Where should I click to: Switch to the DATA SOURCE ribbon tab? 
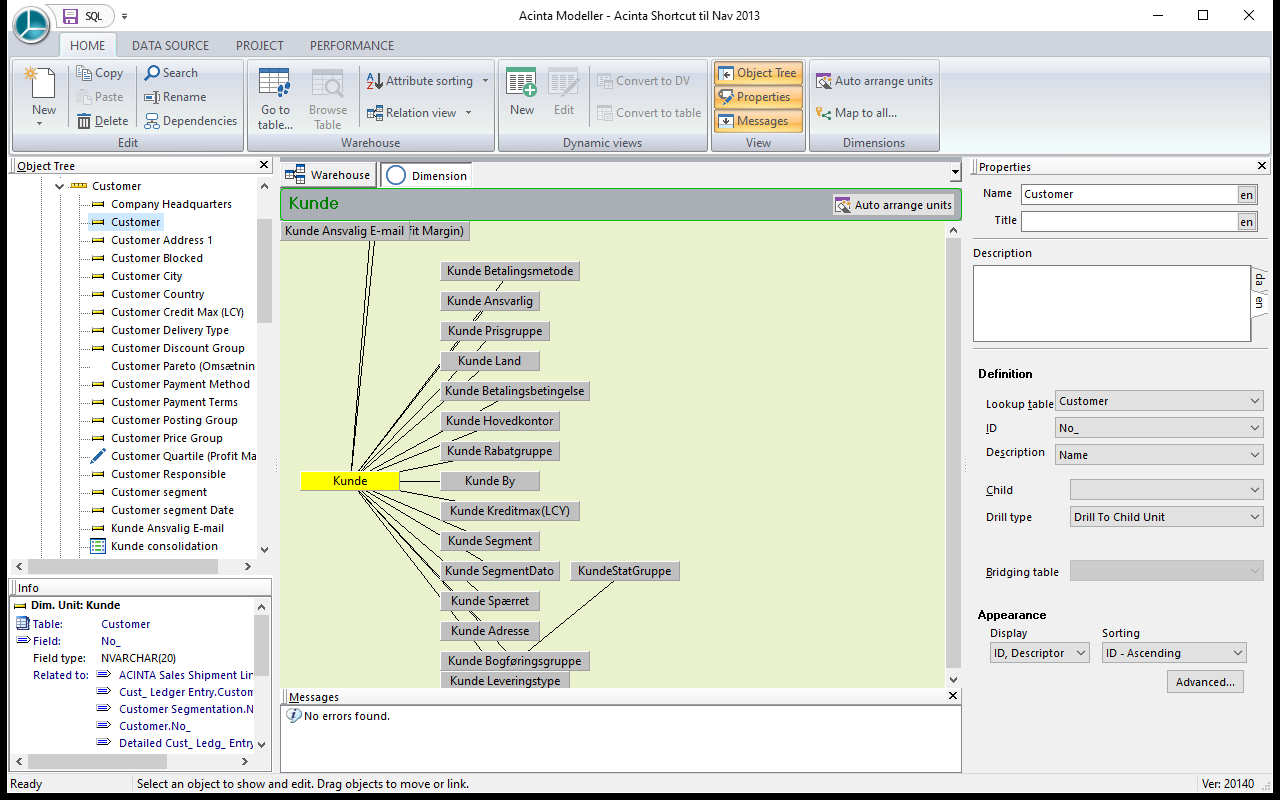pyautogui.click(x=171, y=45)
